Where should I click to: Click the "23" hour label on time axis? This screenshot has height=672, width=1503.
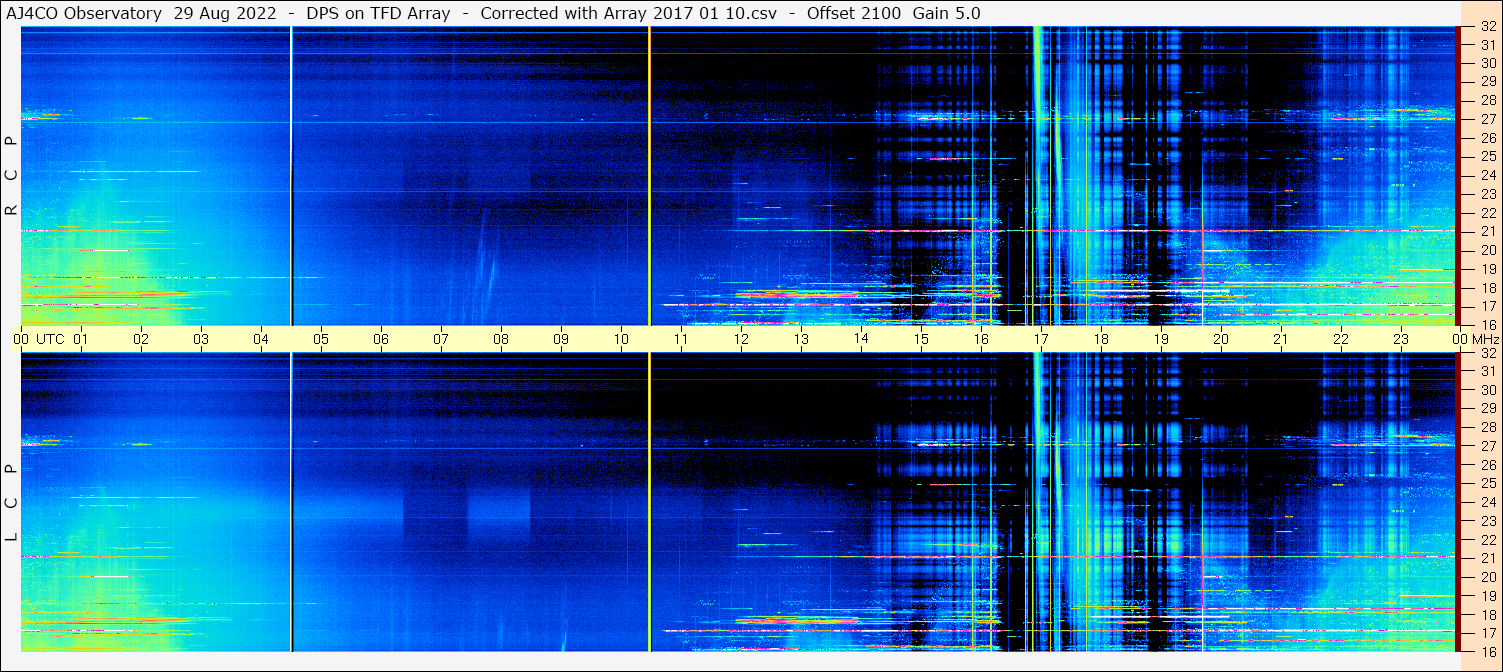pyautogui.click(x=1401, y=339)
